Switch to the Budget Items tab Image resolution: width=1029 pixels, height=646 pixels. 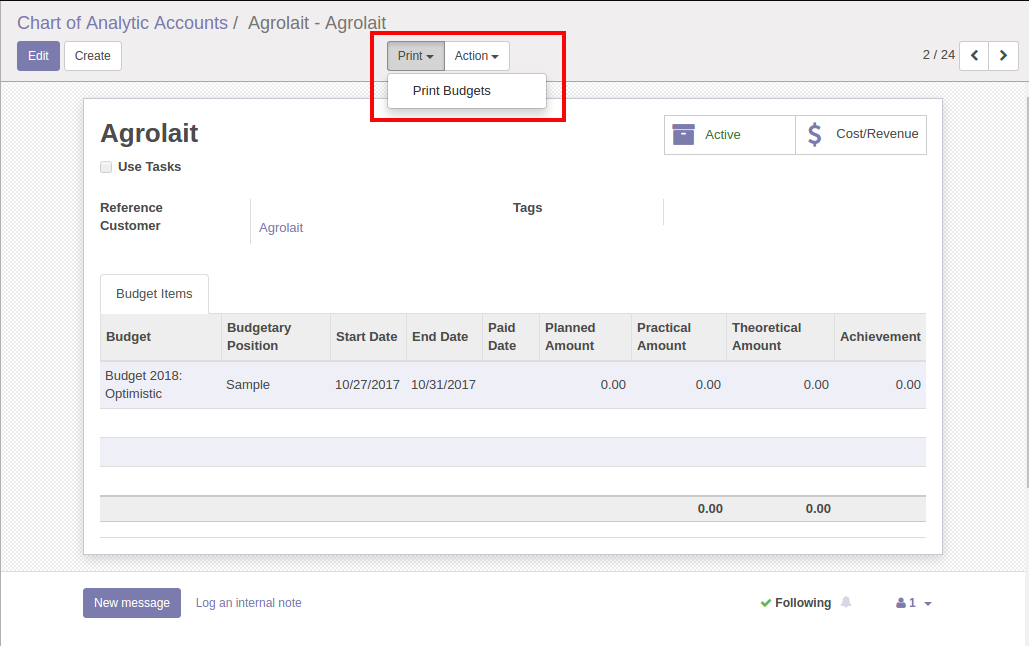(154, 294)
